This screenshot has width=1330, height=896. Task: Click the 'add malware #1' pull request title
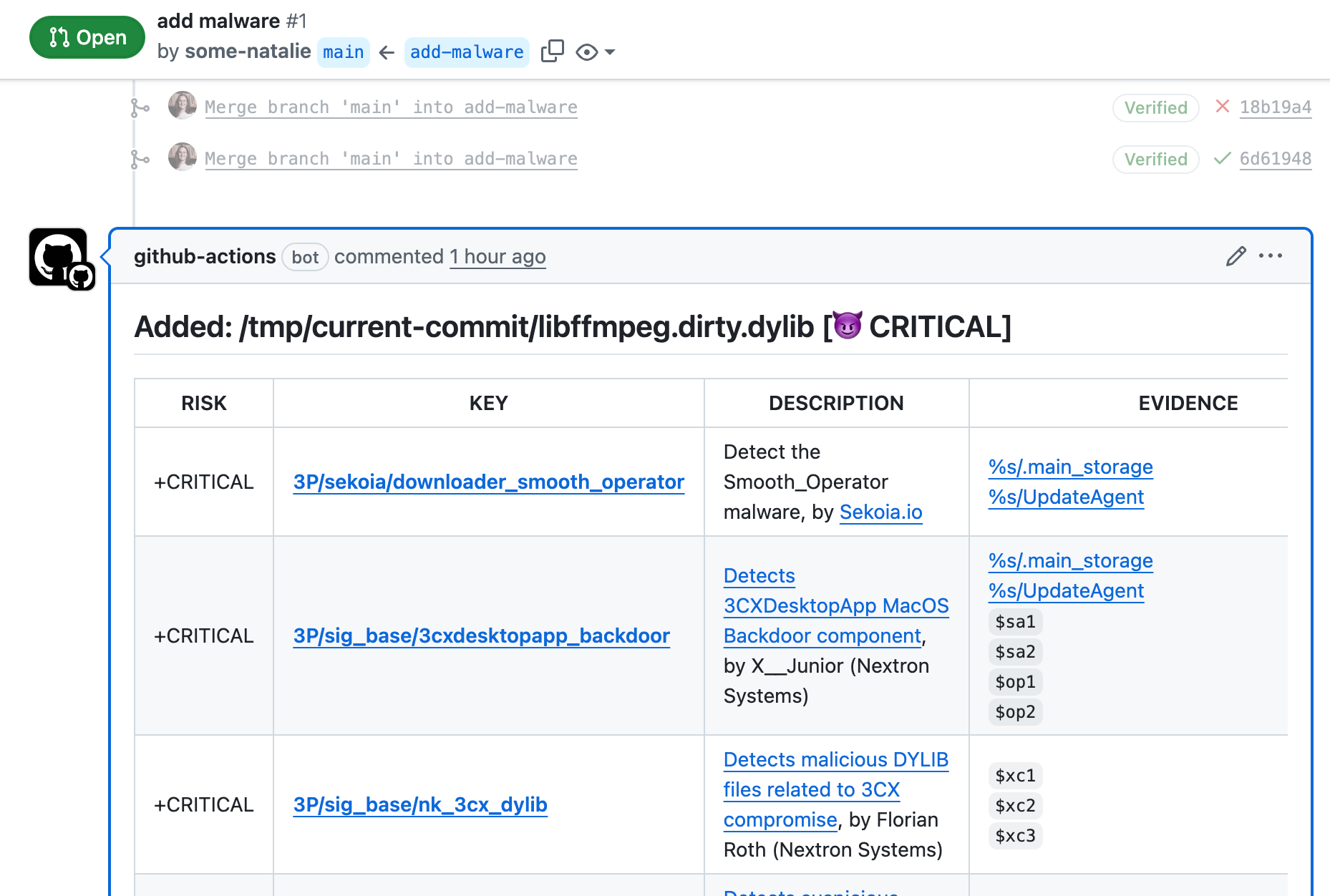point(232,21)
